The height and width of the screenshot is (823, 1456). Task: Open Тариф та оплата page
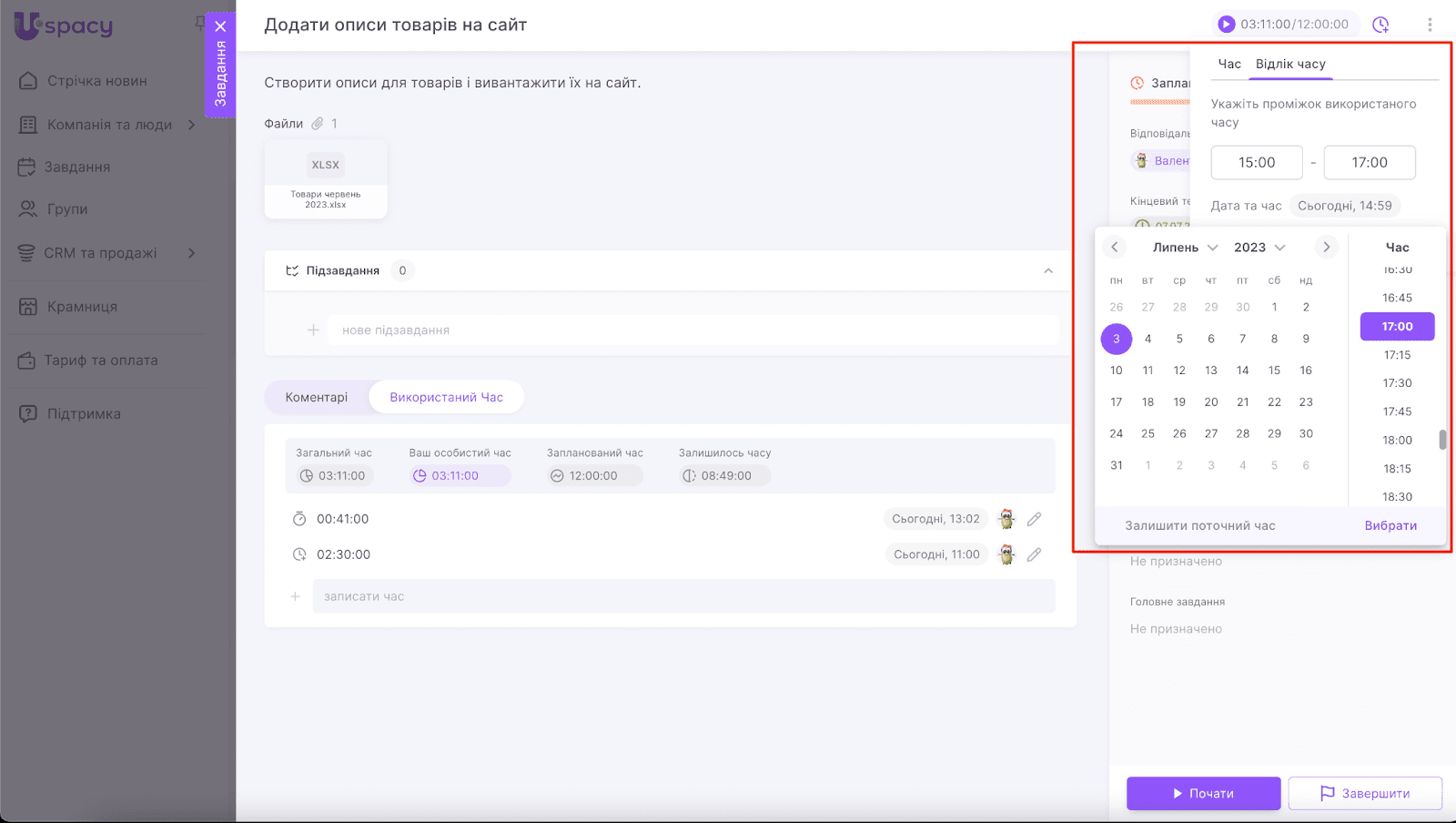(100, 361)
